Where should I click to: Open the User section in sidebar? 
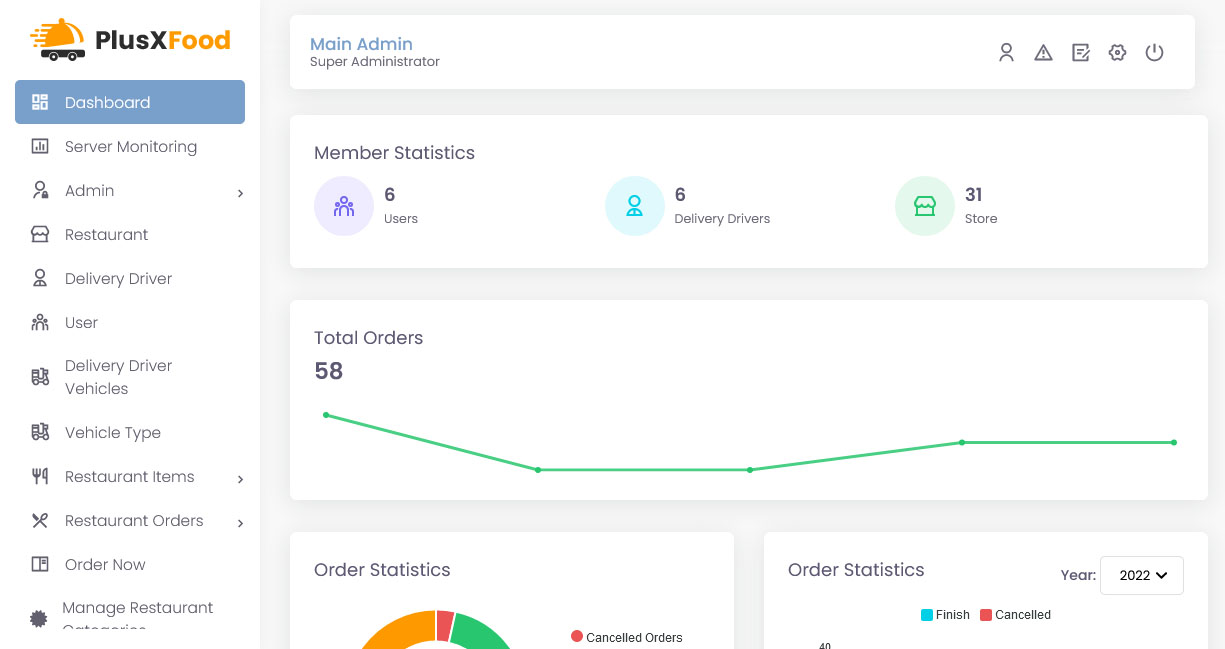click(x=130, y=322)
